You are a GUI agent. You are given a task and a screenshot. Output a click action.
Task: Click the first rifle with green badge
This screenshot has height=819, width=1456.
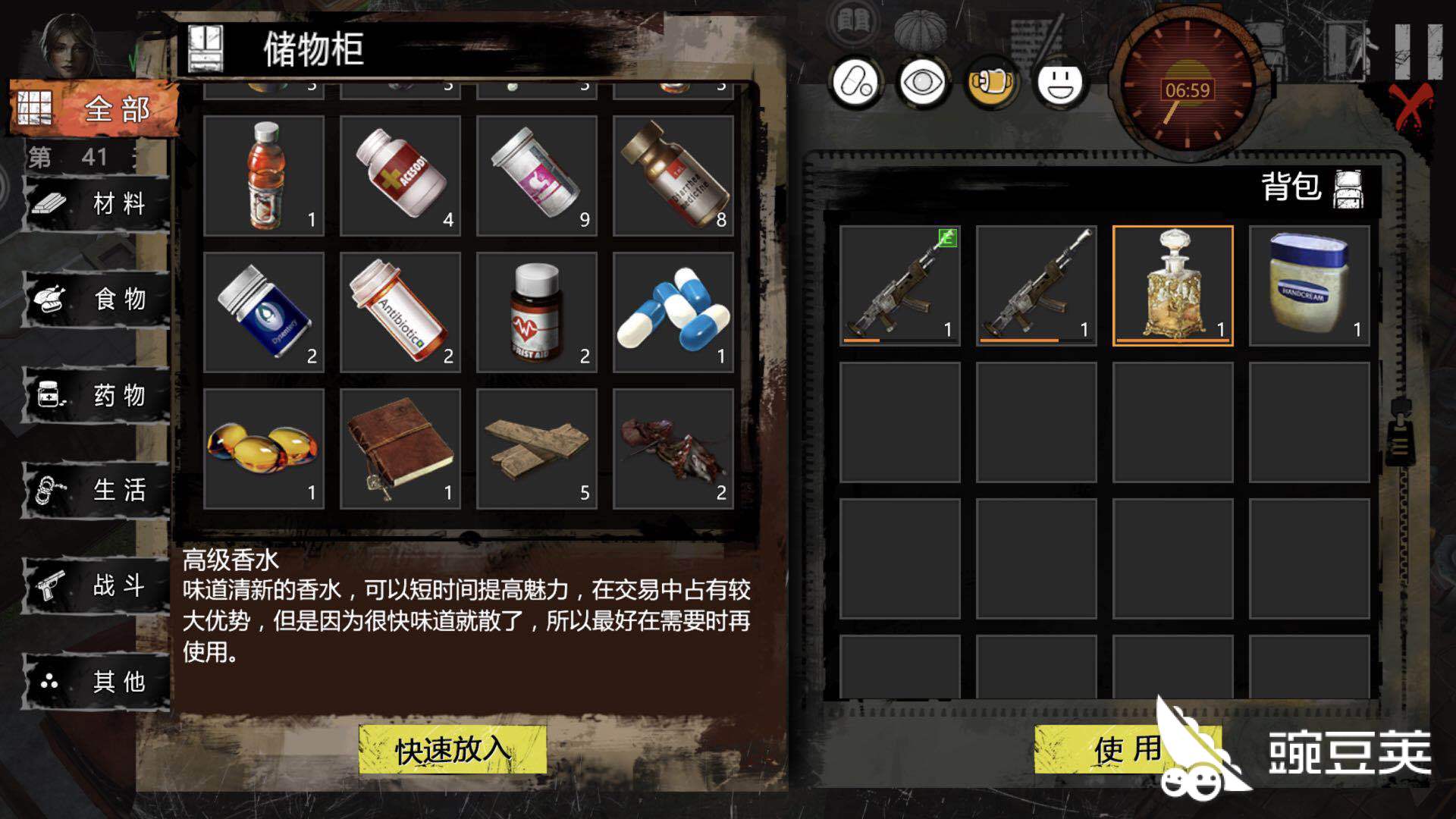point(900,286)
